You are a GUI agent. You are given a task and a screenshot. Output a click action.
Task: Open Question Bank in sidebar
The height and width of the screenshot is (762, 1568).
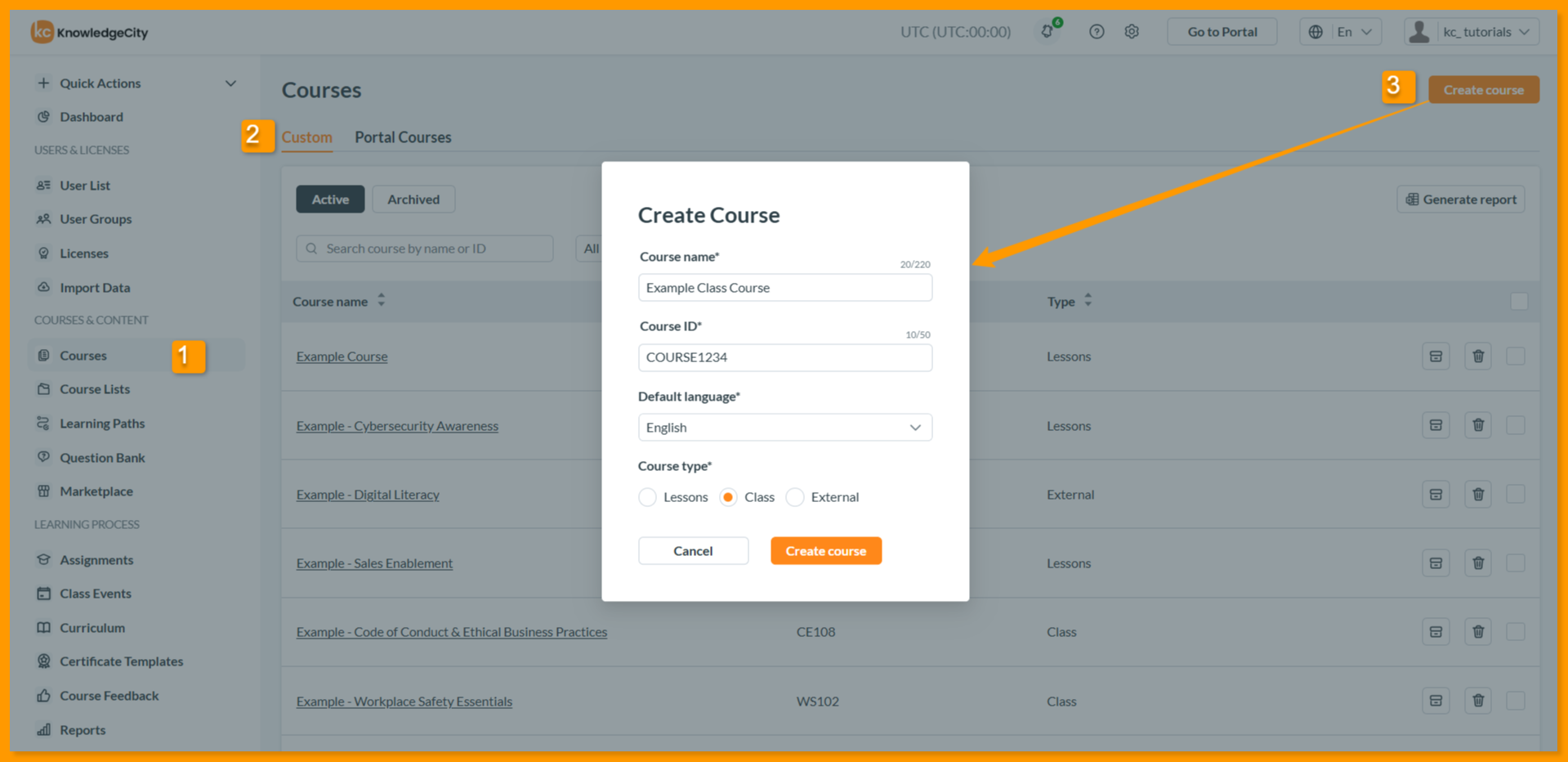point(101,458)
